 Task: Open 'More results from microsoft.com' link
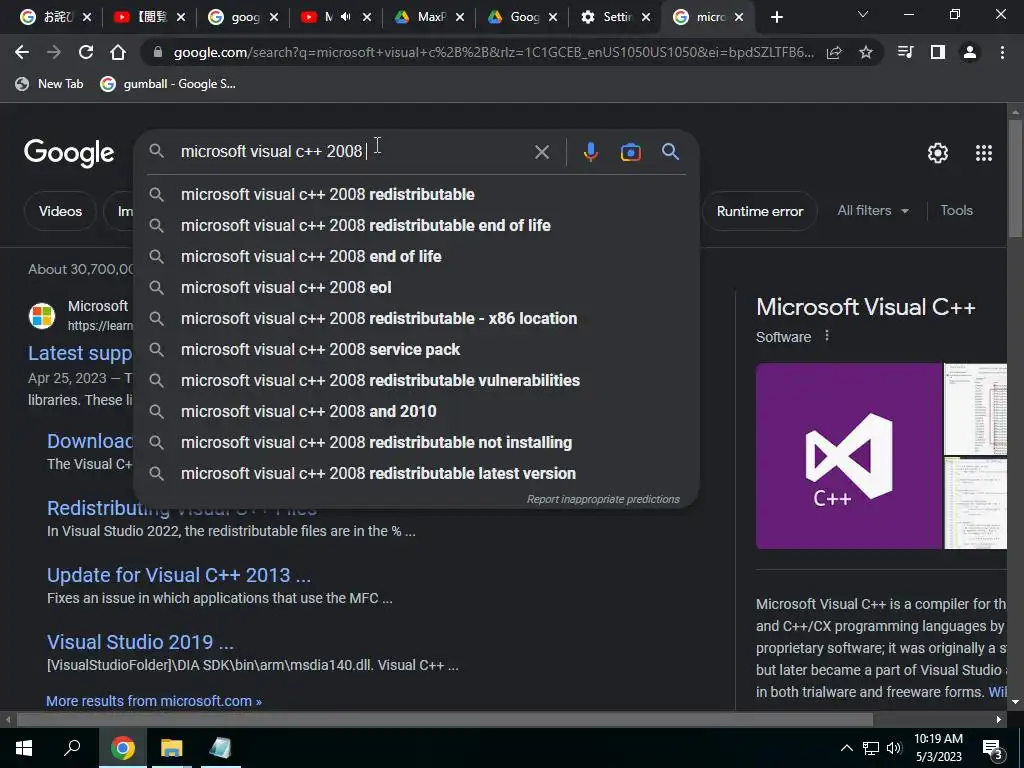[x=153, y=701]
